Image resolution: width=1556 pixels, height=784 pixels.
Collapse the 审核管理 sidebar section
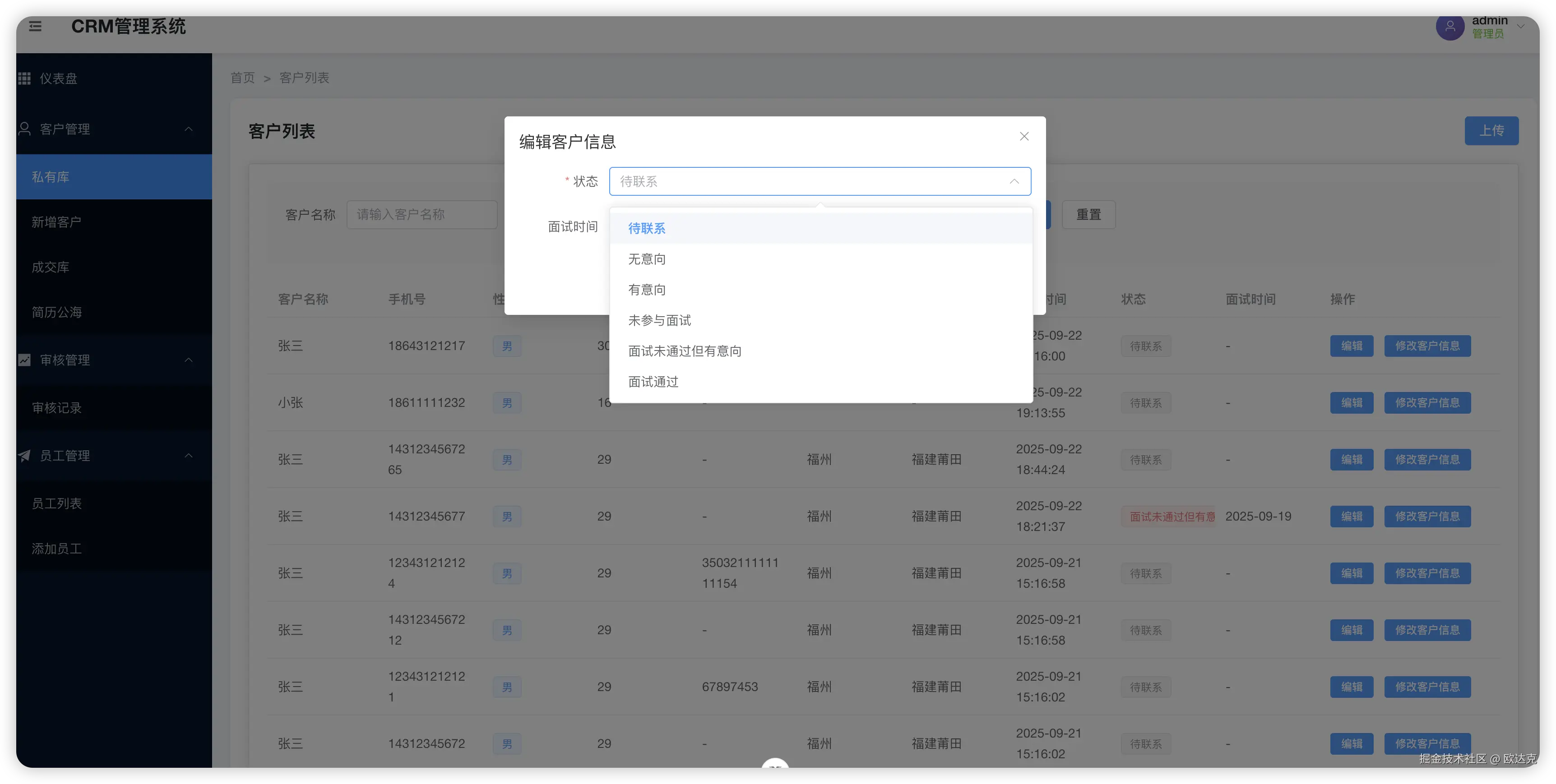coord(189,360)
